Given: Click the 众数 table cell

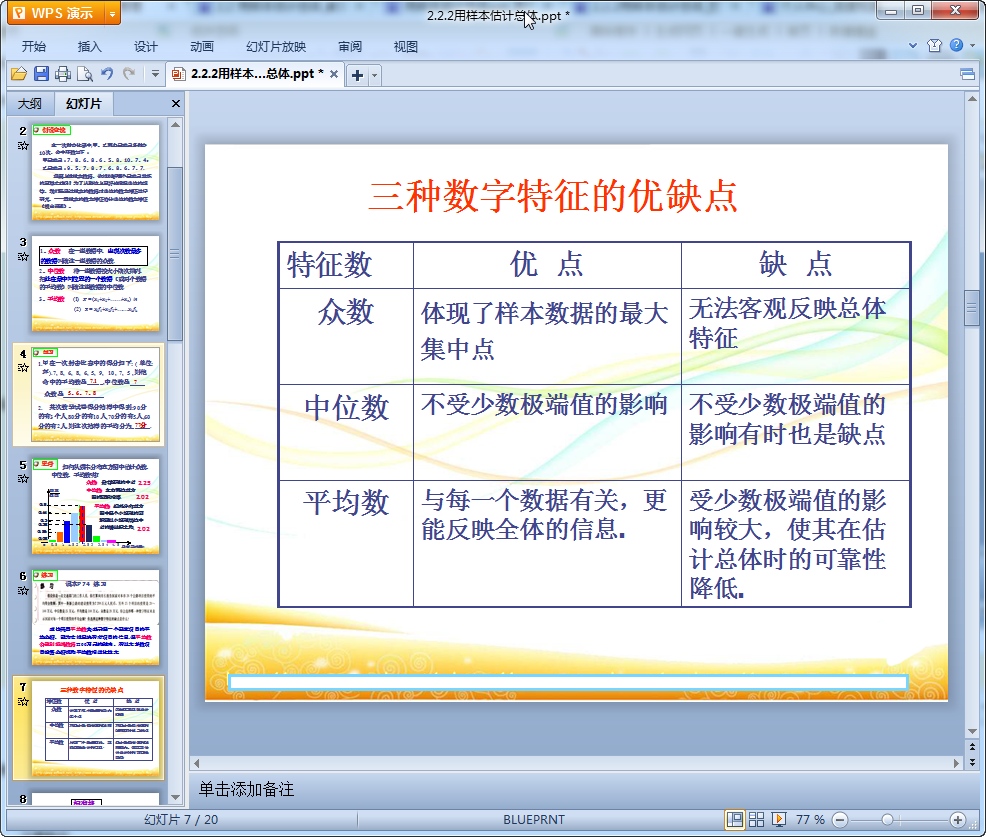Looking at the screenshot, I should (346, 336).
